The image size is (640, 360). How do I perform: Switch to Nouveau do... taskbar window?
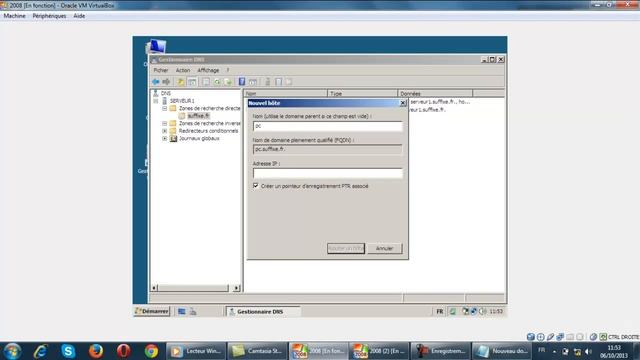(x=501, y=351)
